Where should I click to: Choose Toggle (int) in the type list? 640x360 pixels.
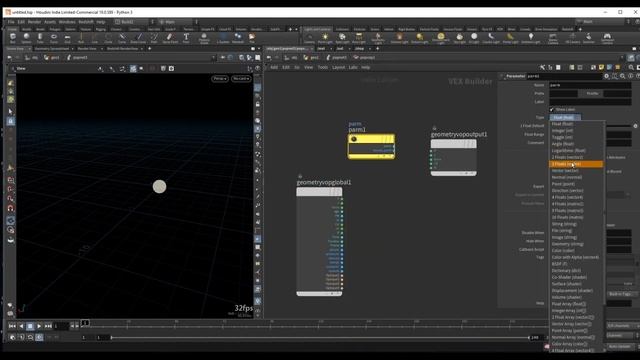coord(576,138)
